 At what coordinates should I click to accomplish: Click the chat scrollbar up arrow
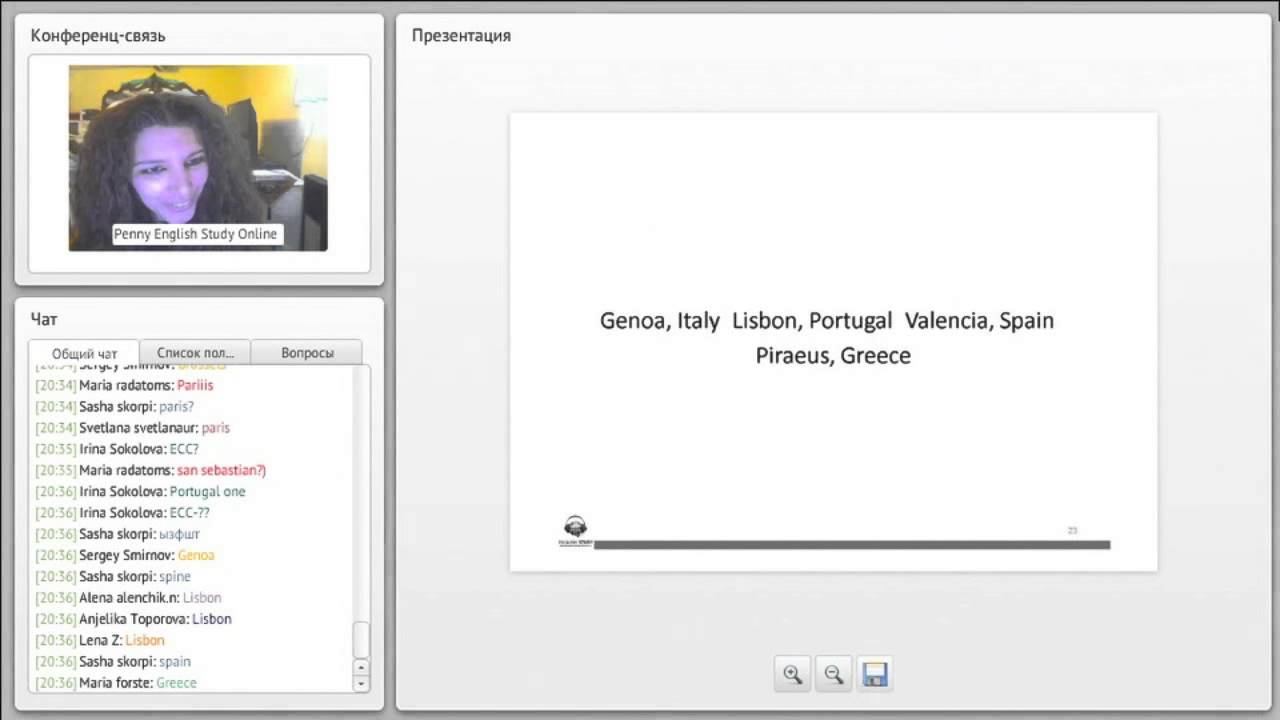tap(362, 667)
